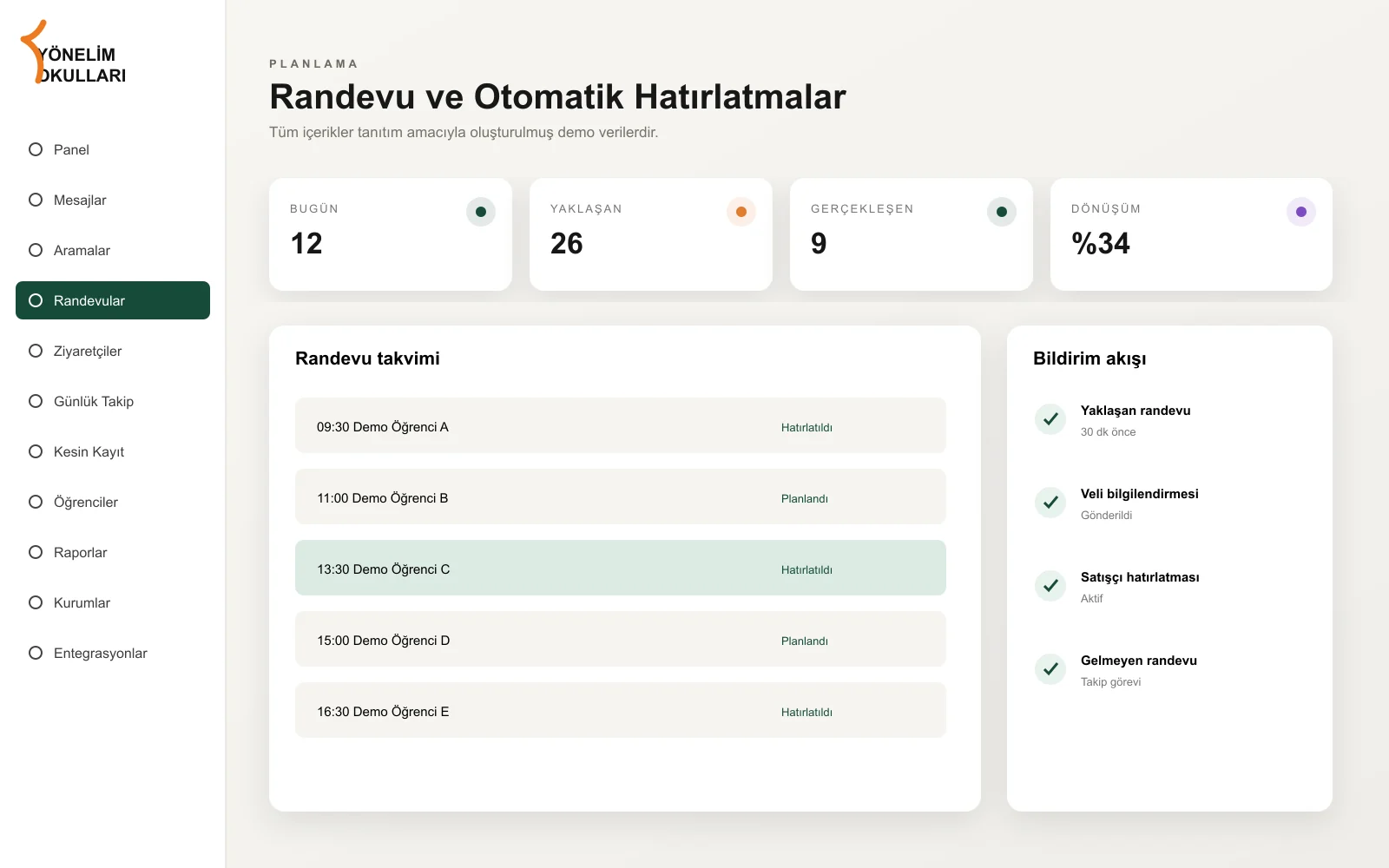Click the checkmark icon beside Gelmeyen randevu
The image size is (1389, 868).
(x=1050, y=669)
